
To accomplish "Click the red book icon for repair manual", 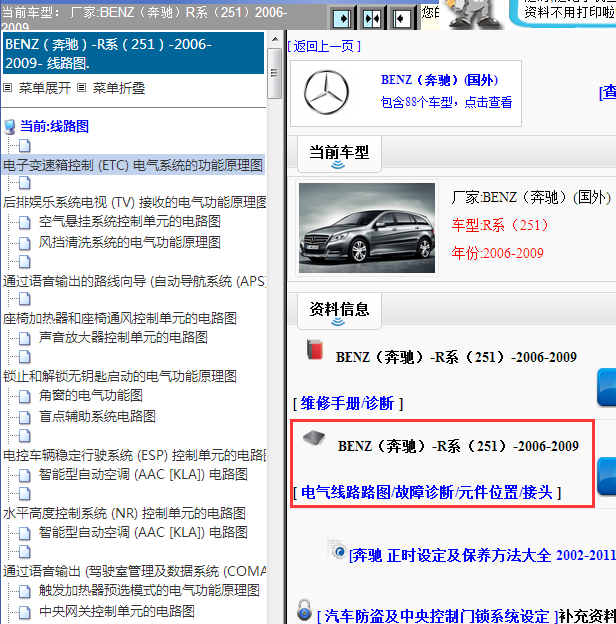I will (315, 349).
